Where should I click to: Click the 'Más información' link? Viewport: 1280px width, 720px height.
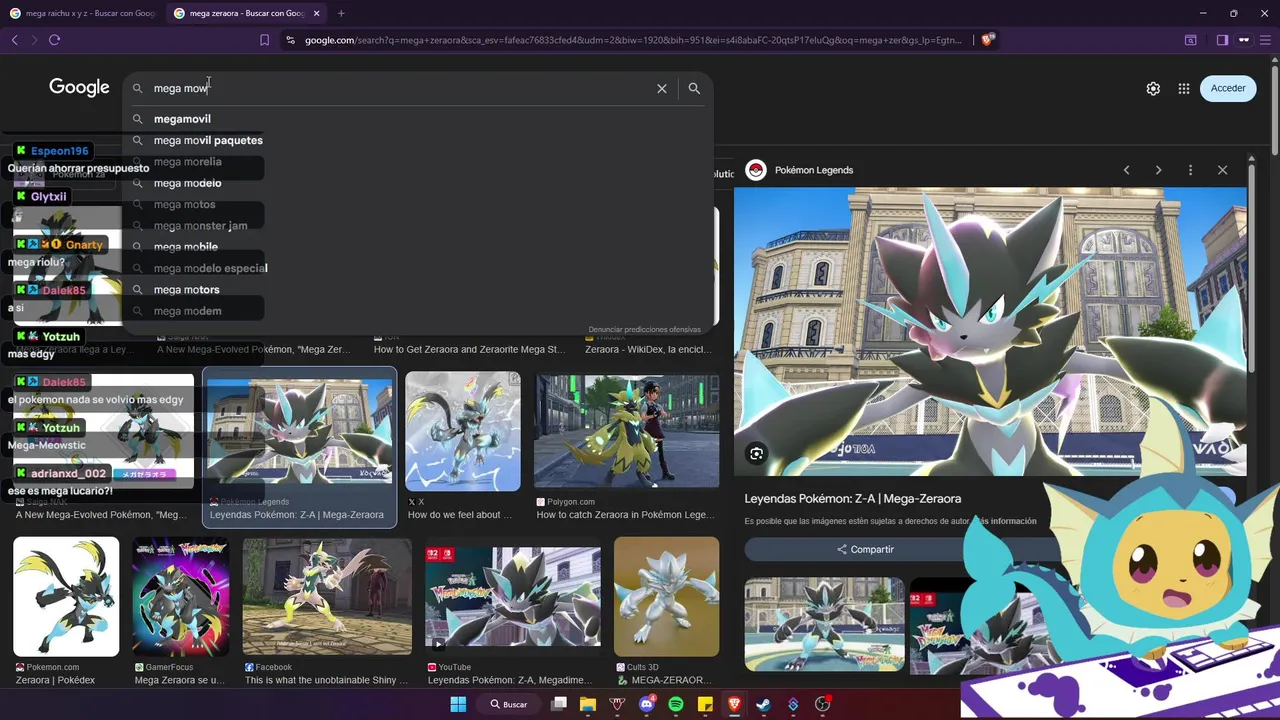point(1006,521)
